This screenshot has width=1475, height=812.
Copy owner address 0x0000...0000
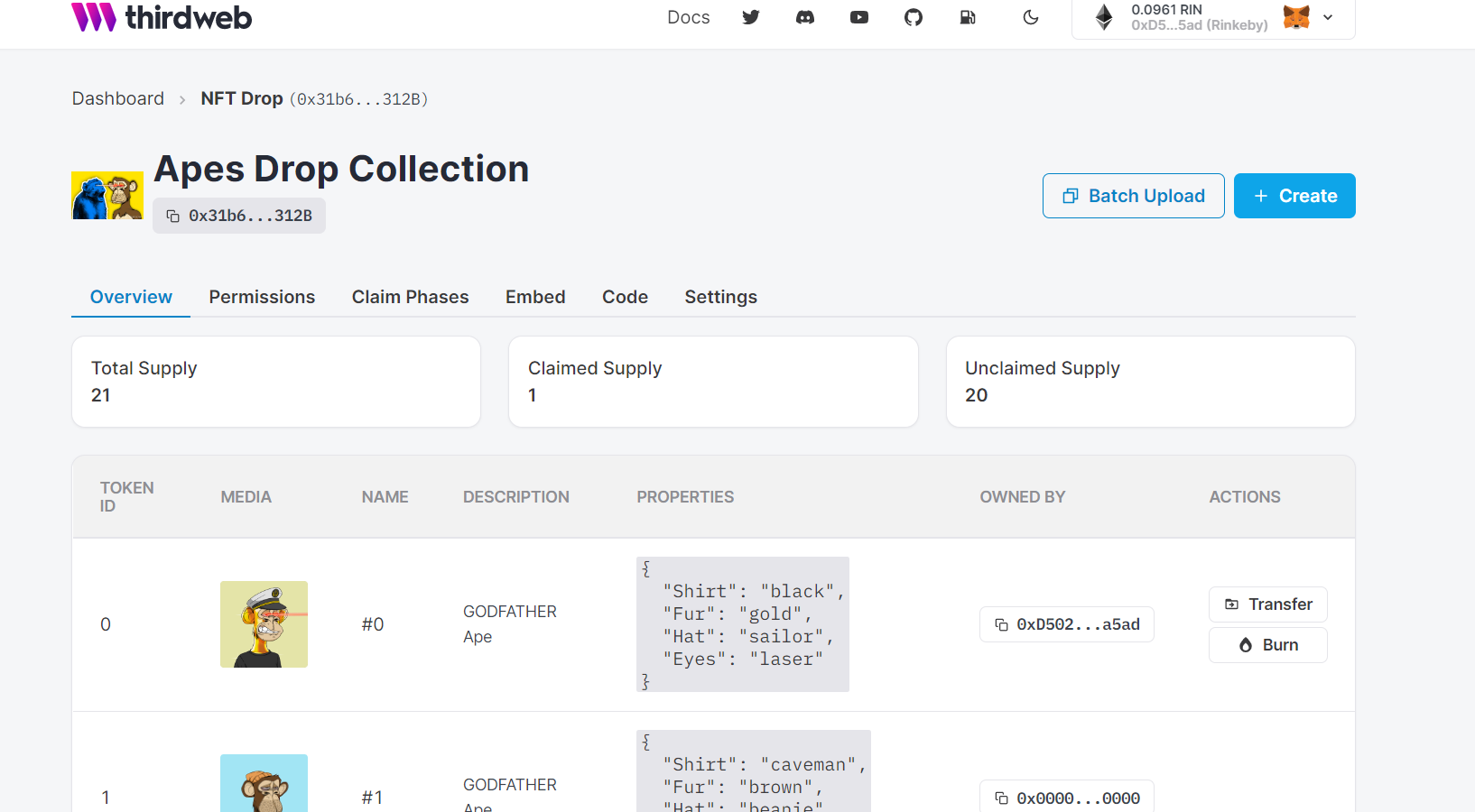(x=1067, y=798)
